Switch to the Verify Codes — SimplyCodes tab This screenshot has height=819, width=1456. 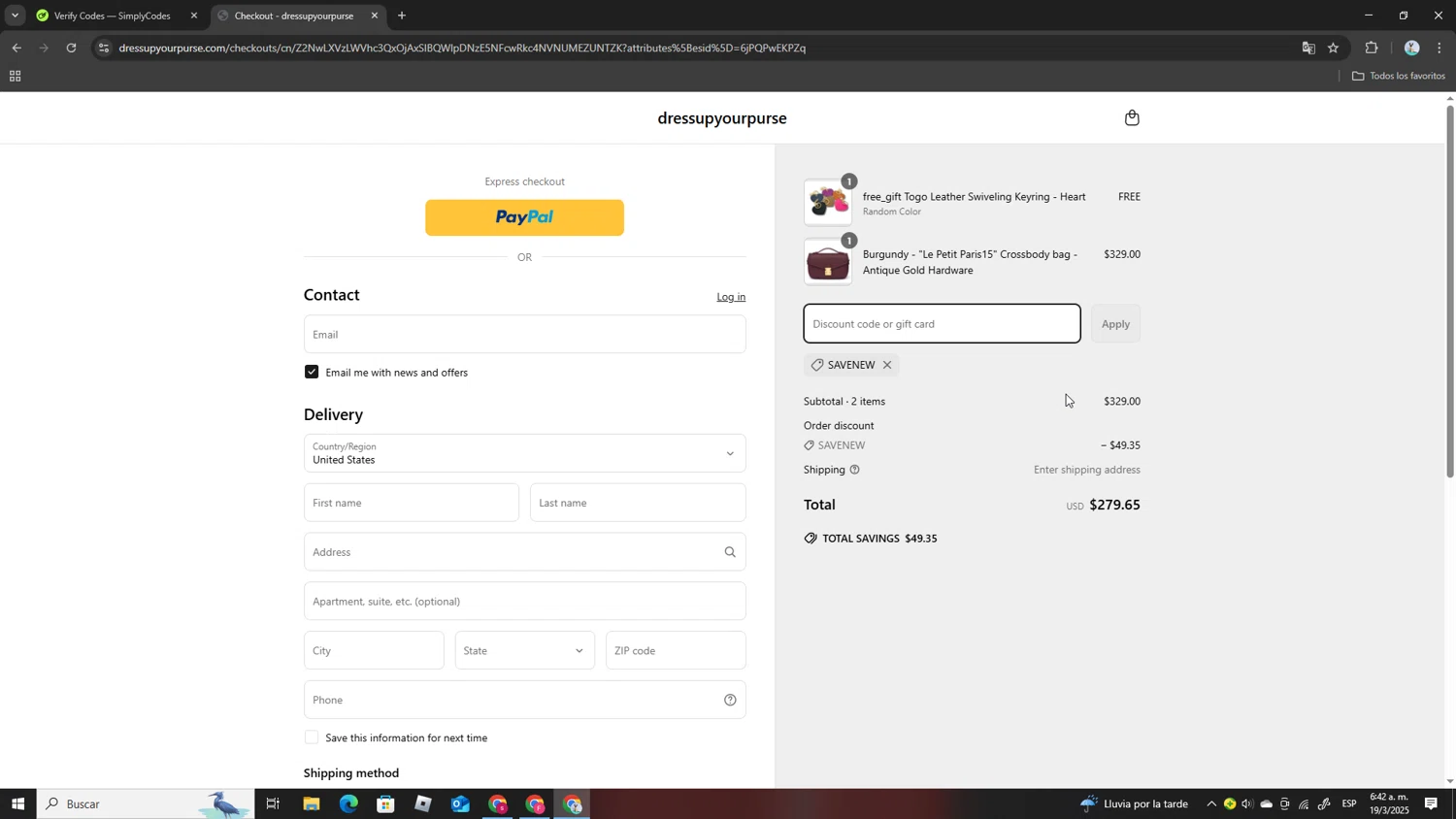(x=116, y=16)
